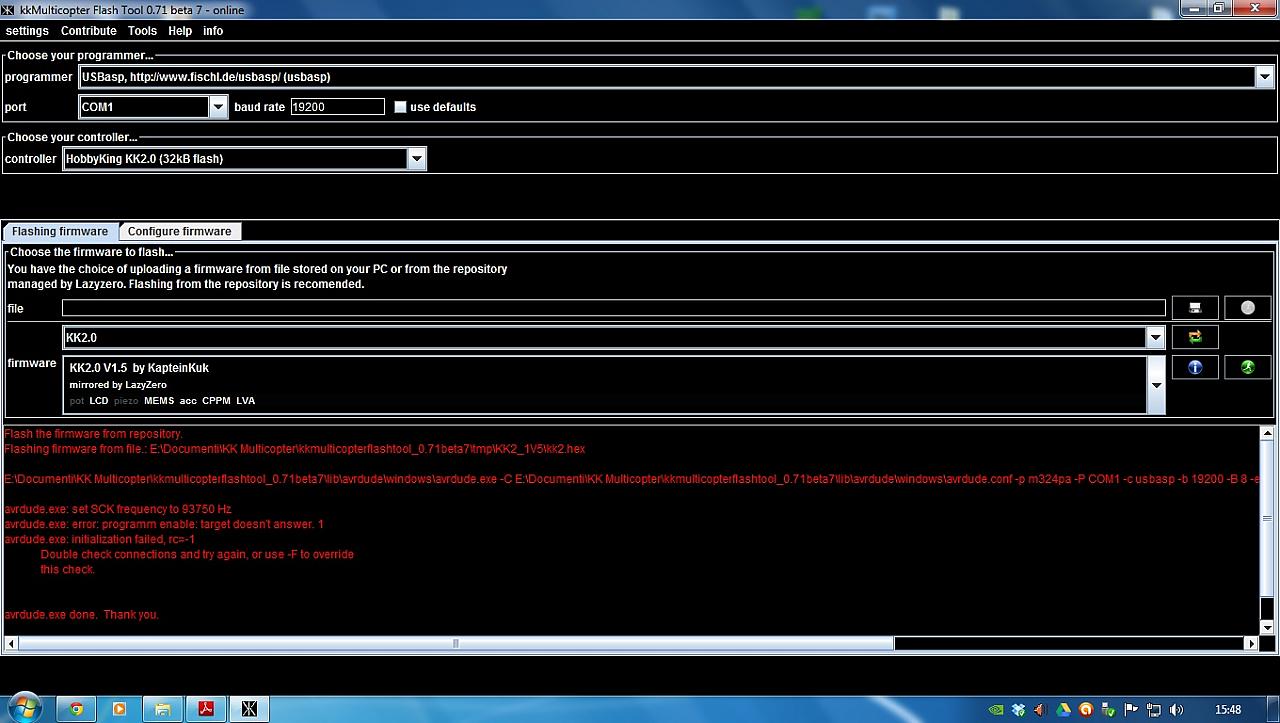Screen dimensions: 1280x723
Task: Click the 'avrdude.exe done. Thank you.' log line
Action: click(x=82, y=615)
